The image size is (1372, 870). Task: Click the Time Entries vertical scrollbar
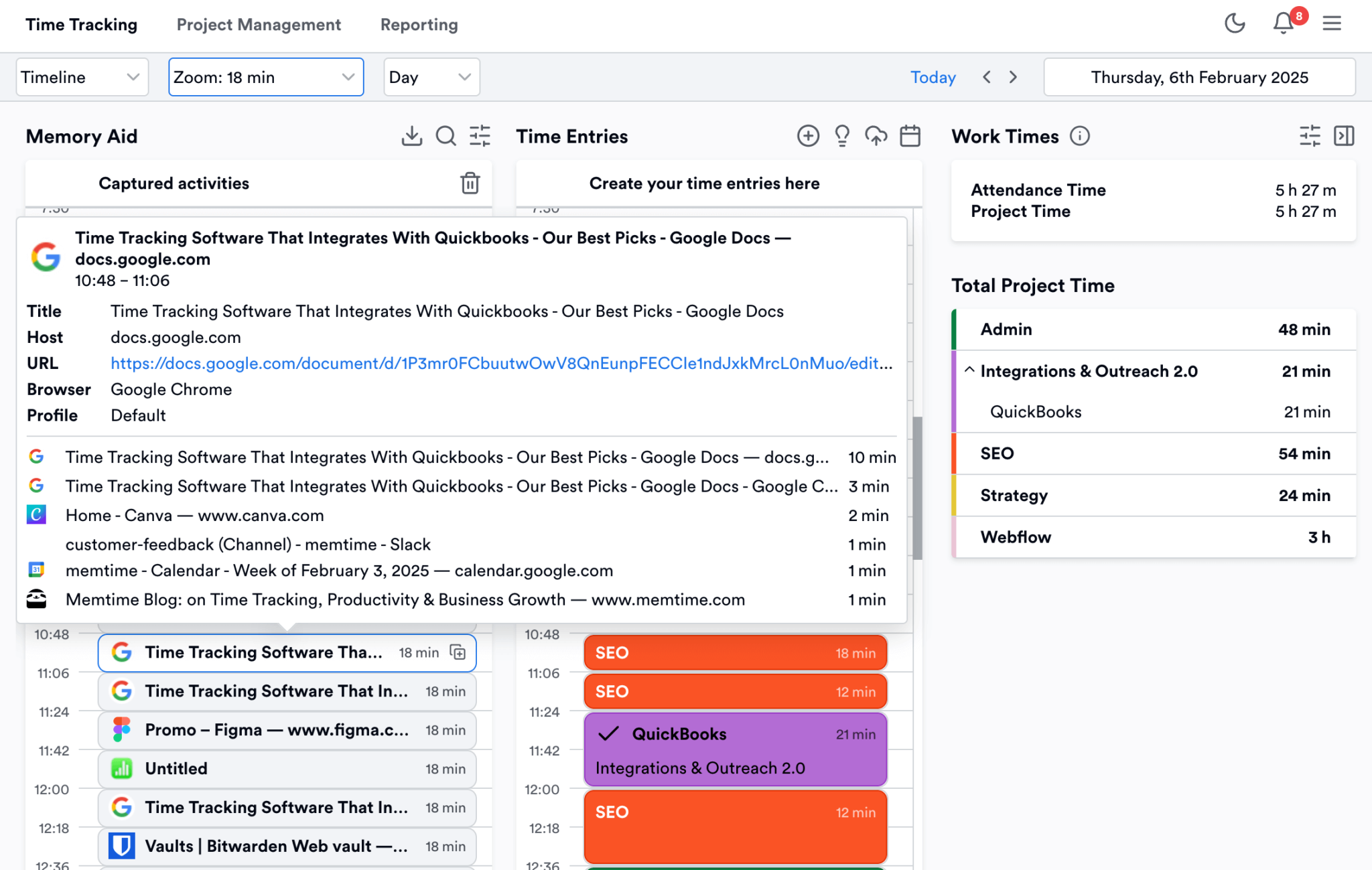tap(917, 488)
